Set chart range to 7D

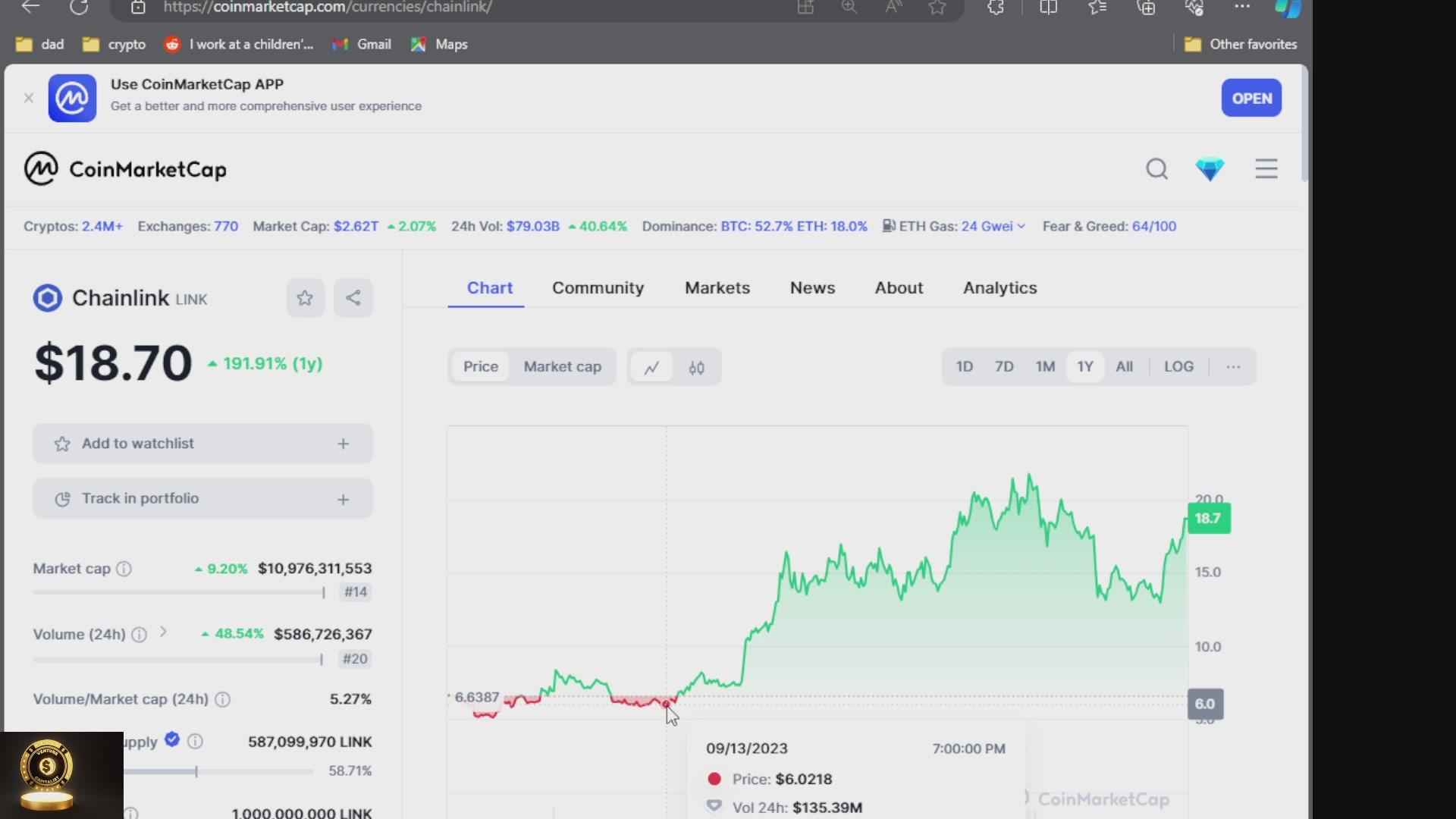(1004, 367)
